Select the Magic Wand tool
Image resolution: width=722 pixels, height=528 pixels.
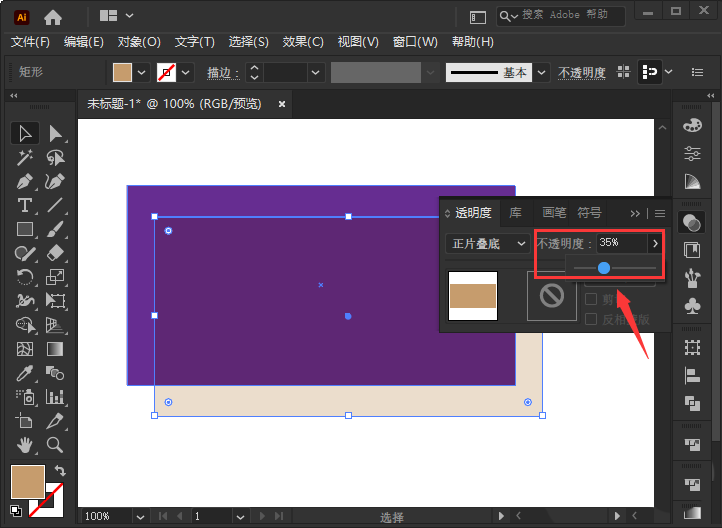coord(25,157)
